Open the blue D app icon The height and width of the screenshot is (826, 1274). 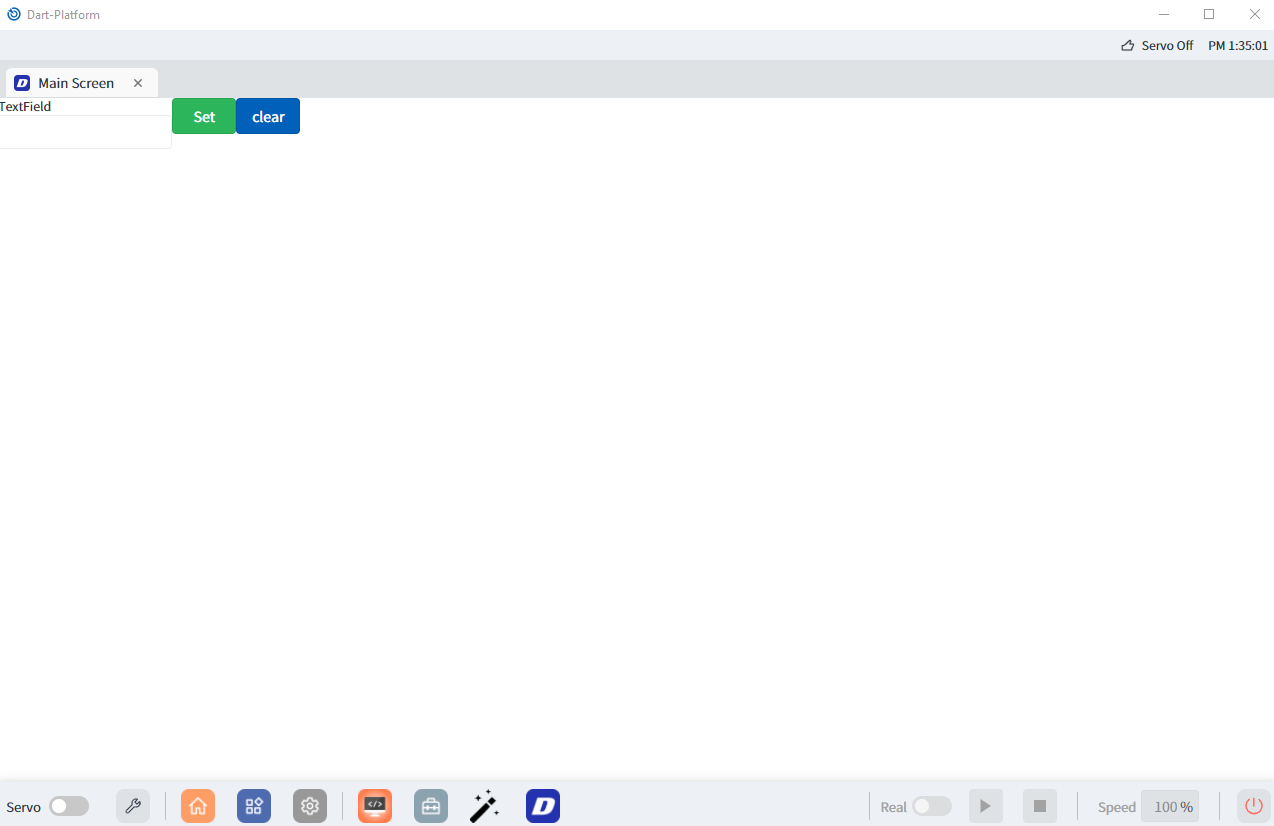point(543,806)
